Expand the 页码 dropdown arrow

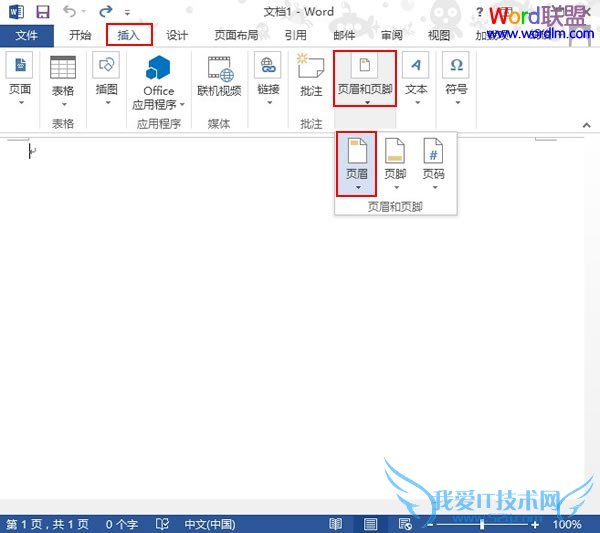[435, 187]
